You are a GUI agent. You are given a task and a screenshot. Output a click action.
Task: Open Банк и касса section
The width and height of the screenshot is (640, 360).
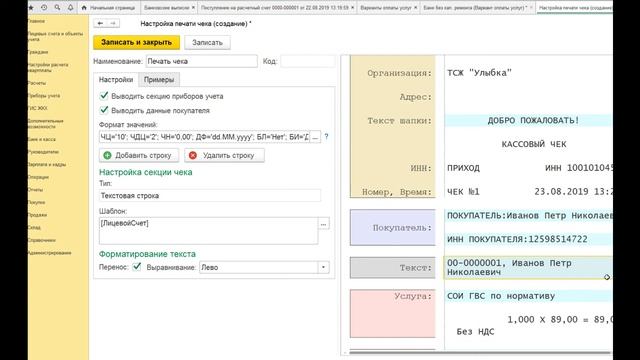click(42, 139)
